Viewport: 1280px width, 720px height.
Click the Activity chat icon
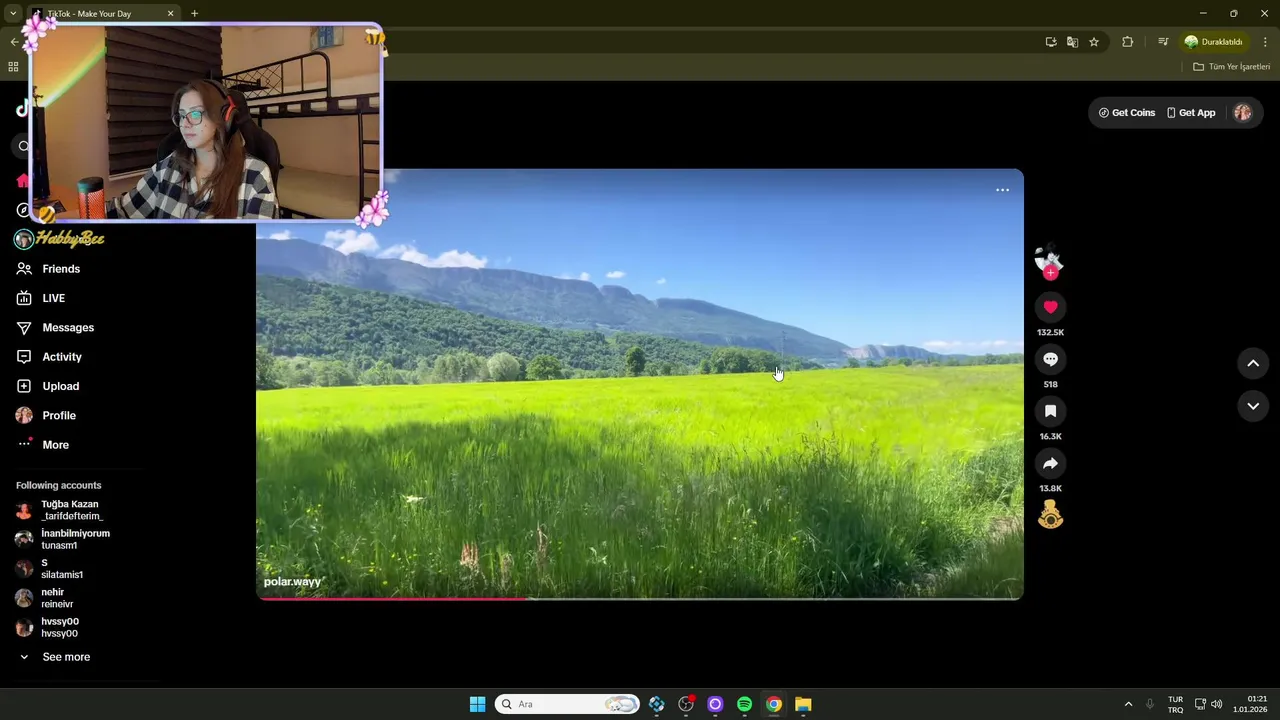24,357
